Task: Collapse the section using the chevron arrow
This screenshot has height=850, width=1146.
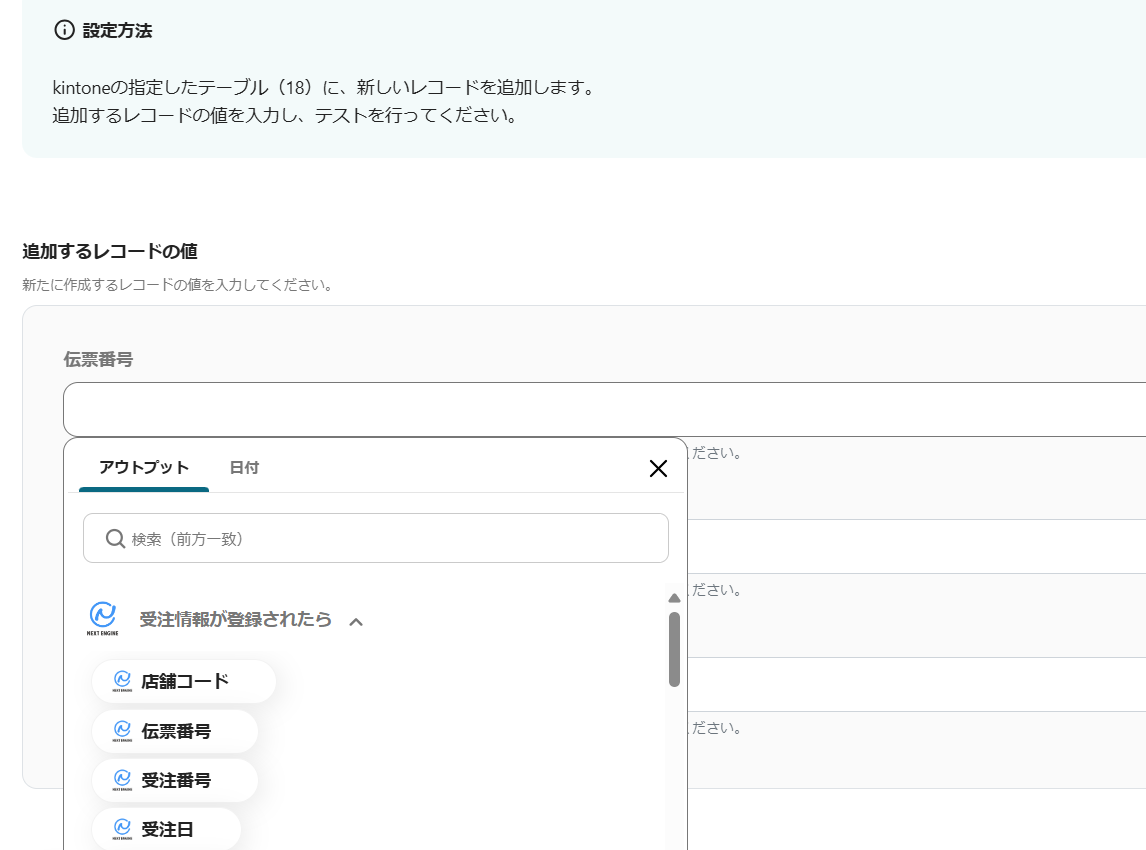Action: coord(356,621)
